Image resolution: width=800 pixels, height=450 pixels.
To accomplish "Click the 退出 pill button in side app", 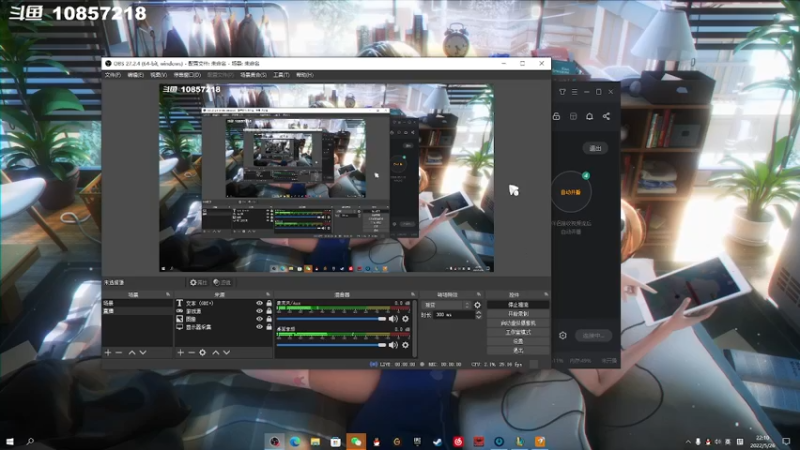I will (595, 148).
